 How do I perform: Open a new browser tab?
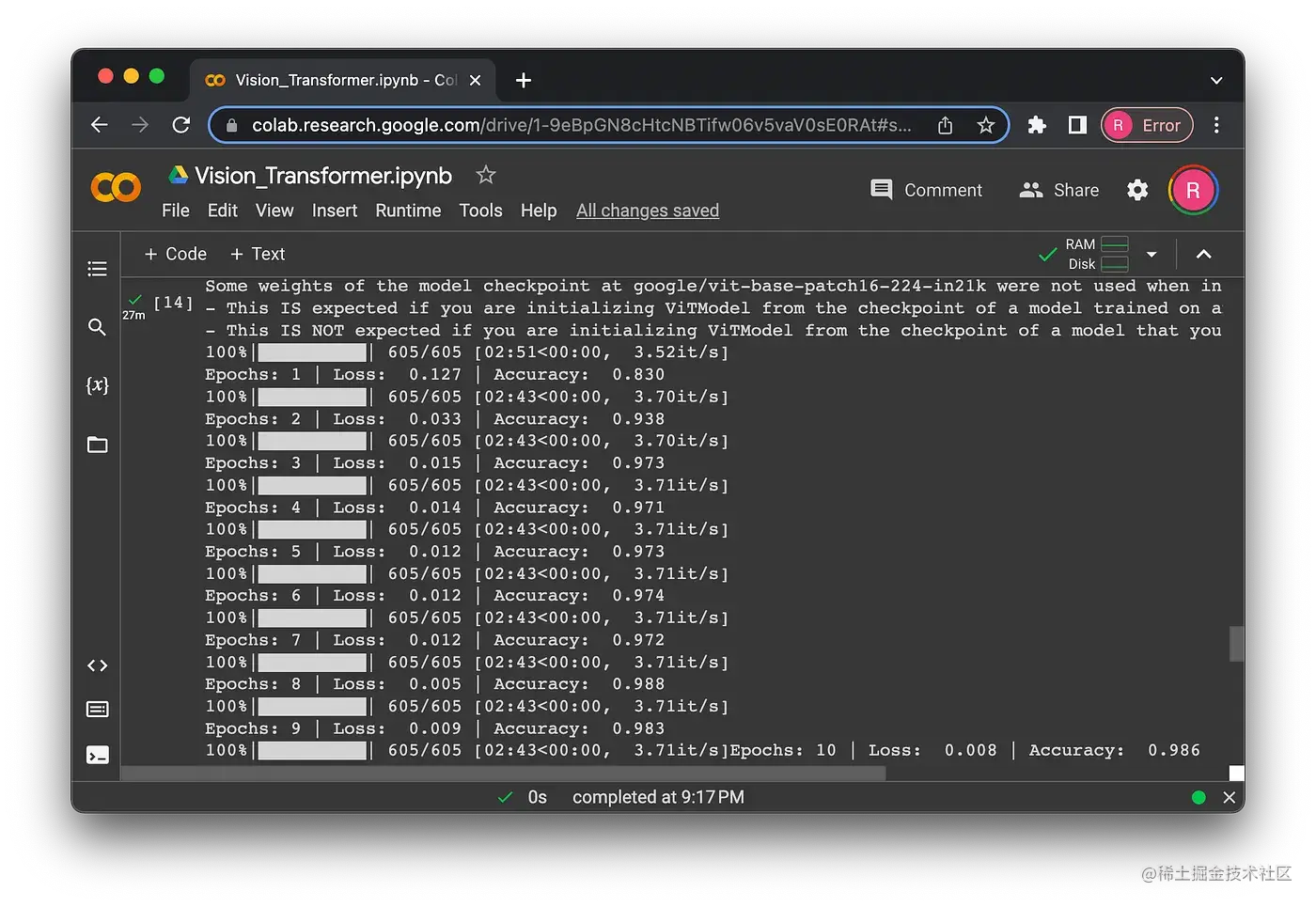[524, 81]
